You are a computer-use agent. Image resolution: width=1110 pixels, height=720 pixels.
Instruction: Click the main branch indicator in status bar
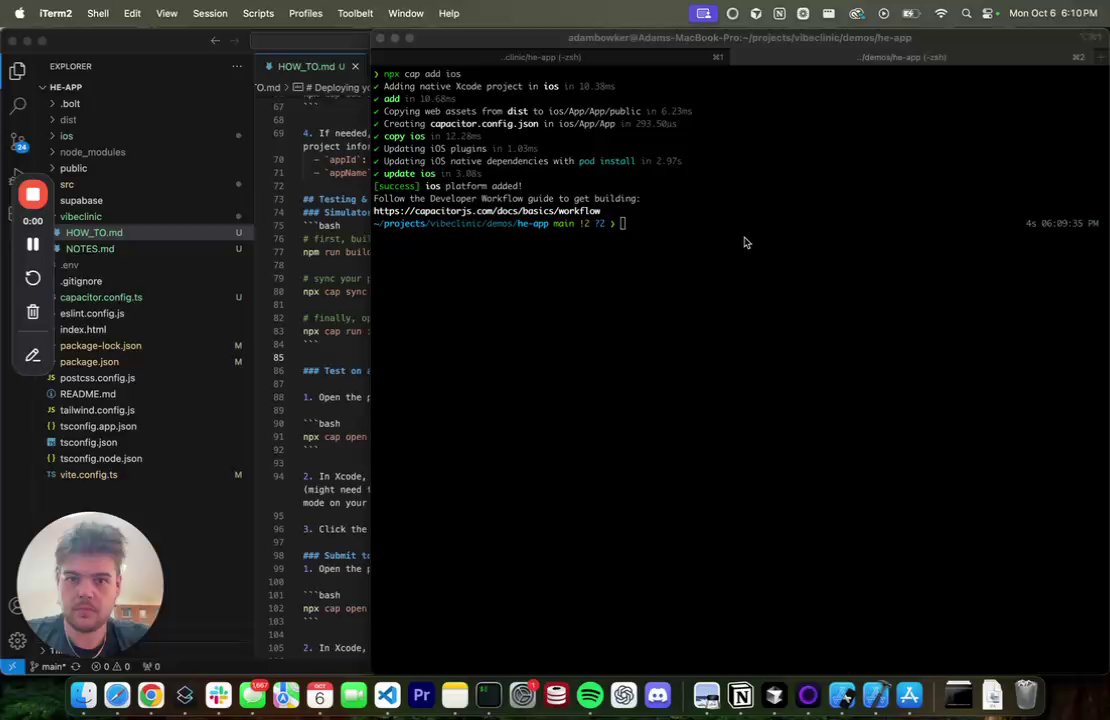point(48,667)
